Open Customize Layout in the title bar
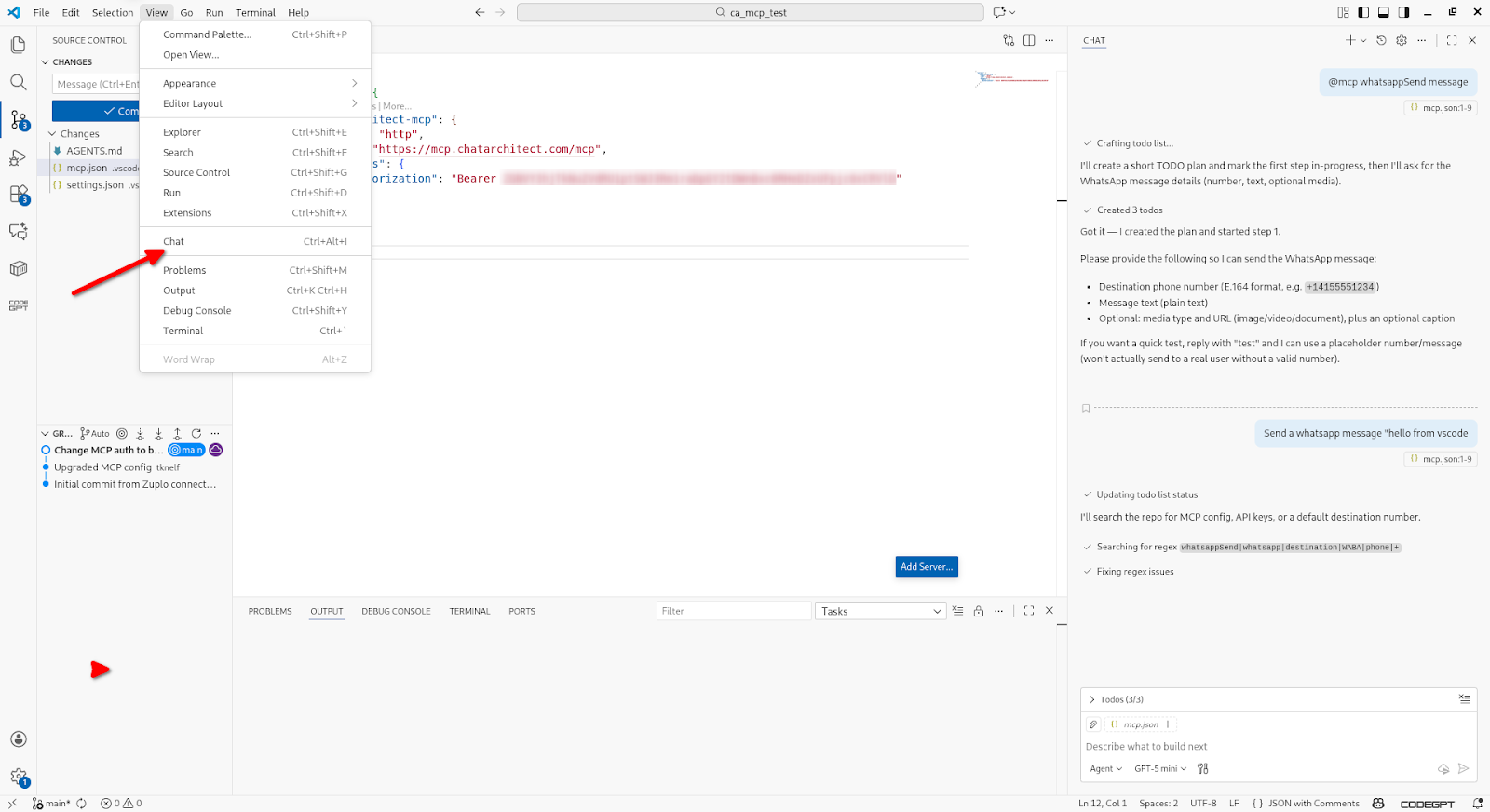 point(1343,12)
